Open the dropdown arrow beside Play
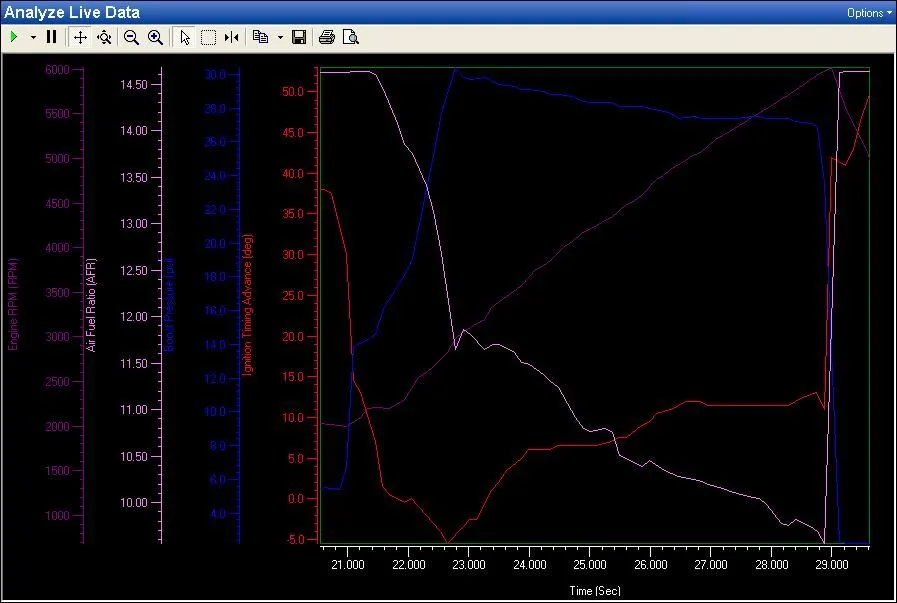 coord(33,37)
